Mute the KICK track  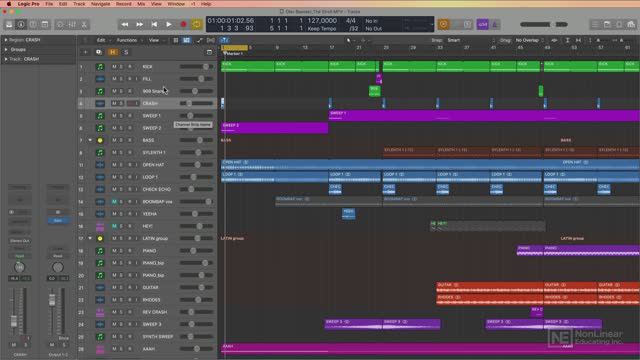click(114, 67)
